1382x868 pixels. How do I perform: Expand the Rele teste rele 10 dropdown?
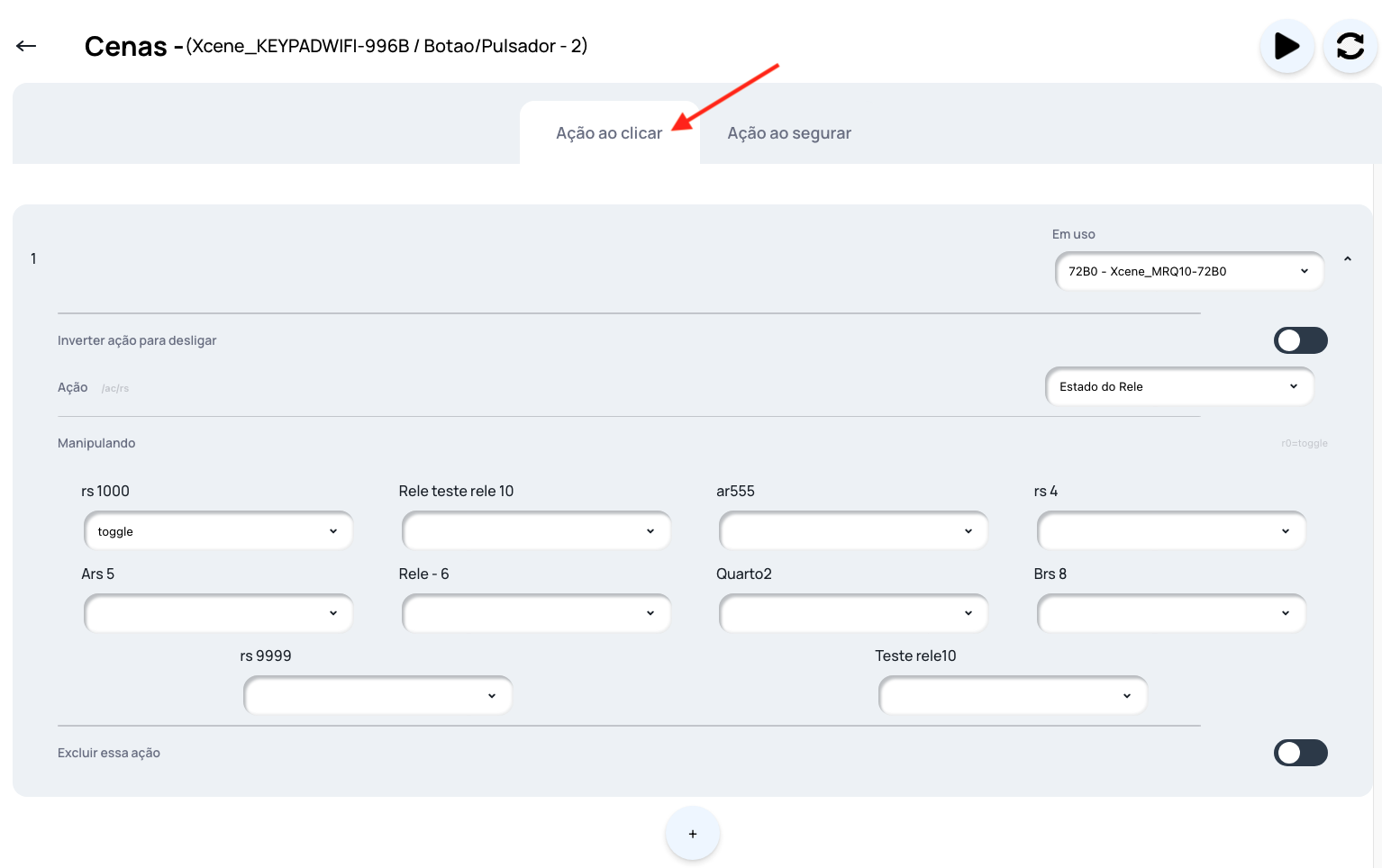[536, 531]
